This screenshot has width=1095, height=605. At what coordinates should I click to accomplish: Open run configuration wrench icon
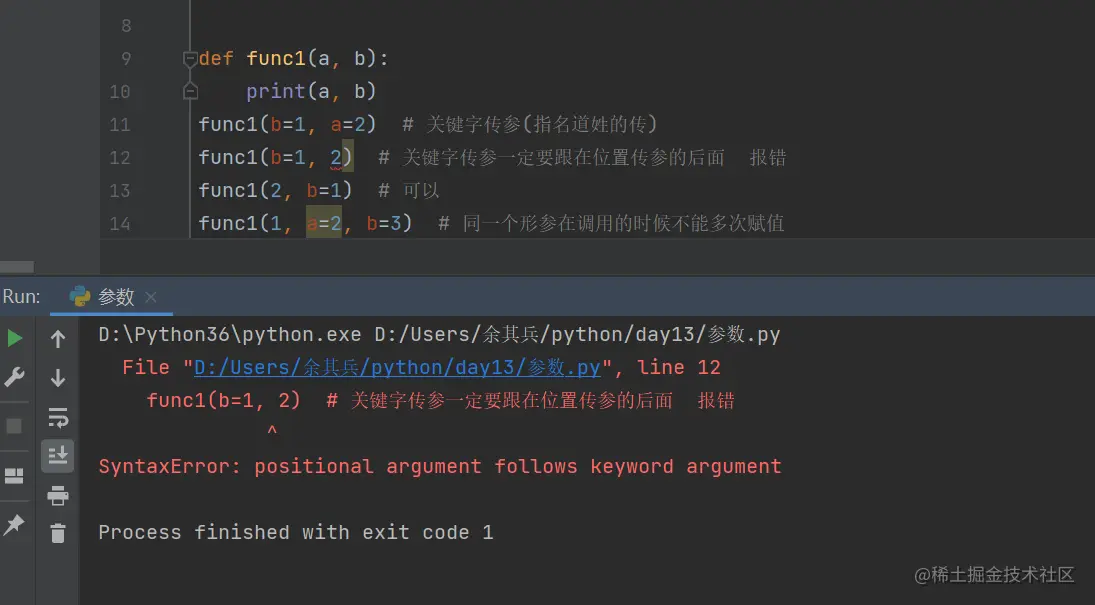click(15, 377)
